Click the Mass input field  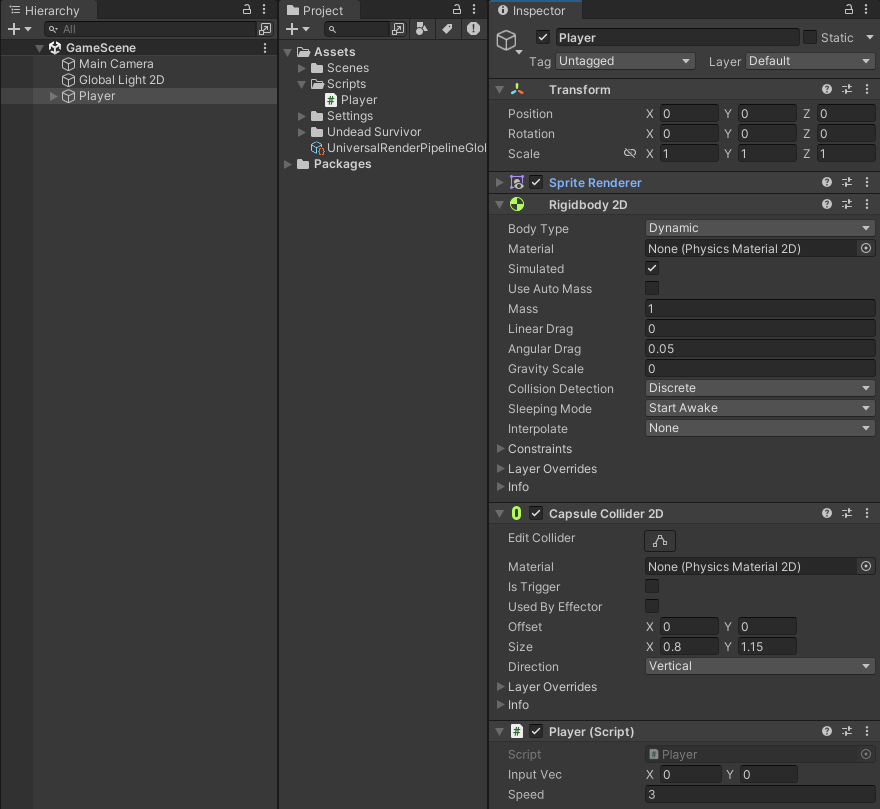pyautogui.click(x=760, y=308)
